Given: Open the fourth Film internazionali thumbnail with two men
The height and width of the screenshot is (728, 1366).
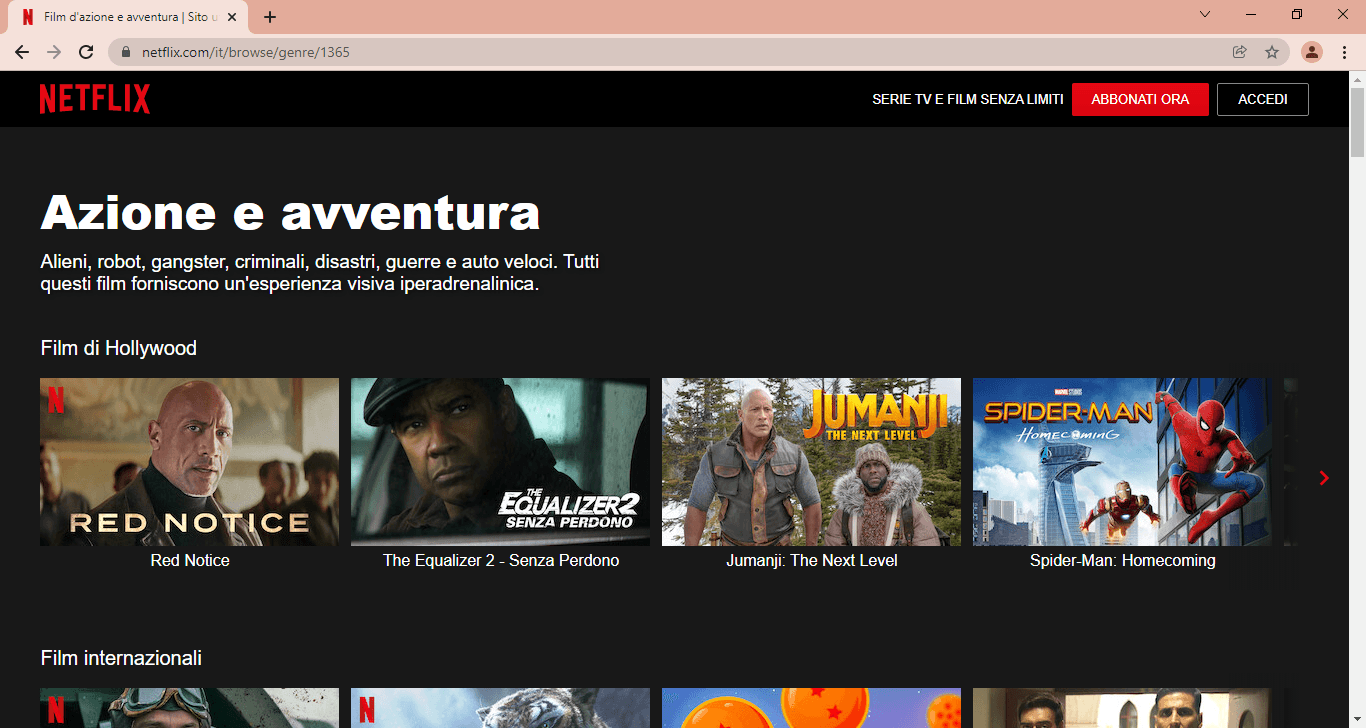Looking at the screenshot, I should (1122, 708).
